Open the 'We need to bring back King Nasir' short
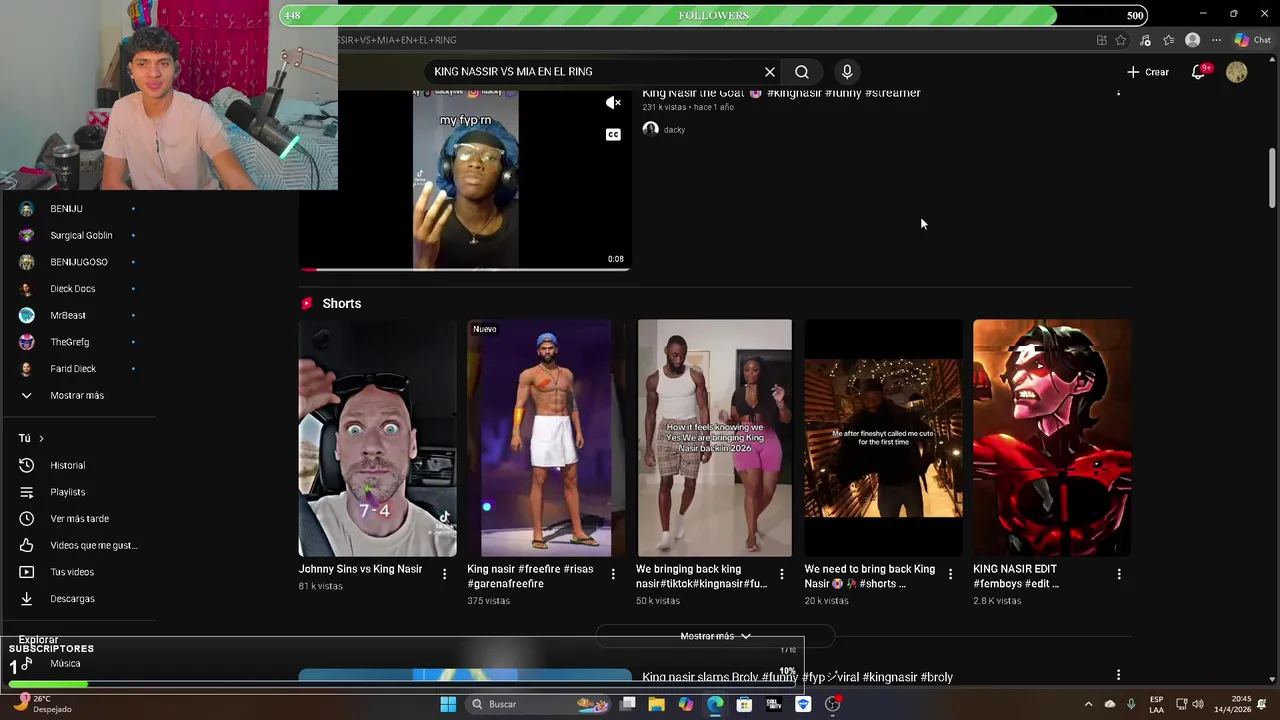This screenshot has height=720, width=1280. click(x=883, y=438)
